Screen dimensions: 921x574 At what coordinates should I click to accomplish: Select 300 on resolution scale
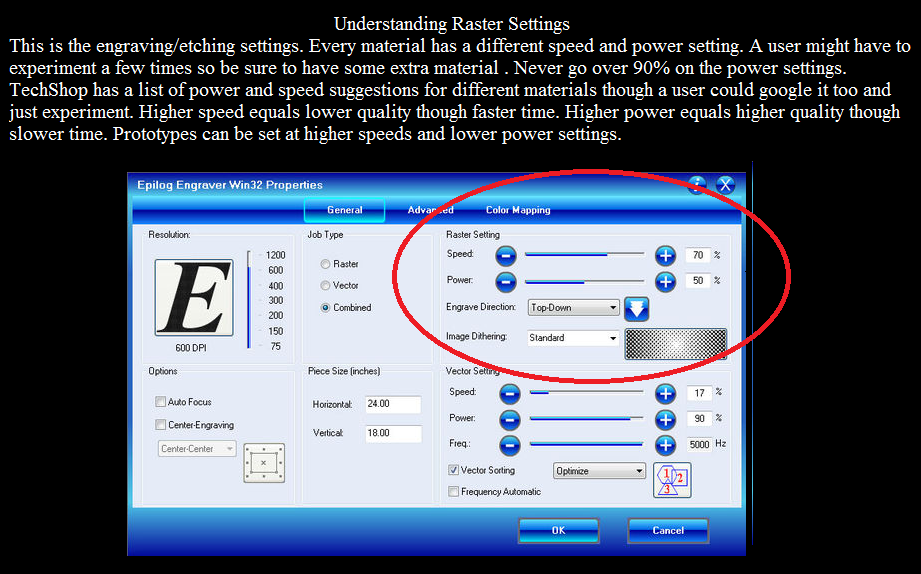click(275, 301)
